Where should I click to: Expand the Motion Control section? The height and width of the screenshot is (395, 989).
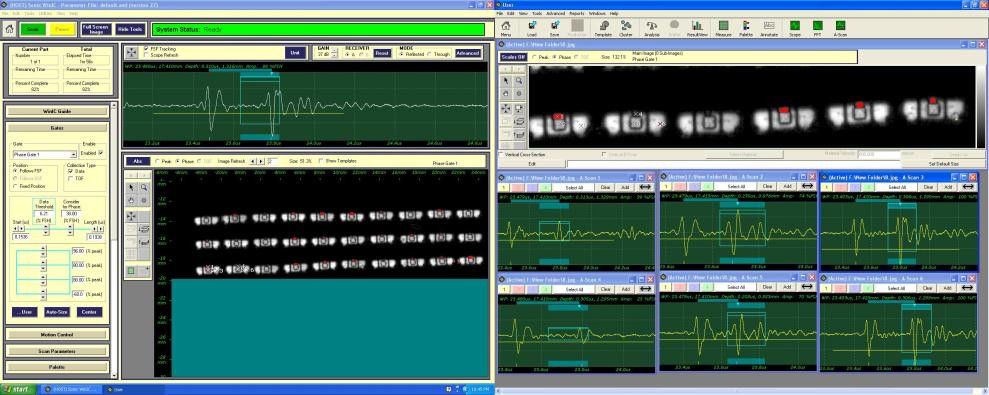coord(57,335)
